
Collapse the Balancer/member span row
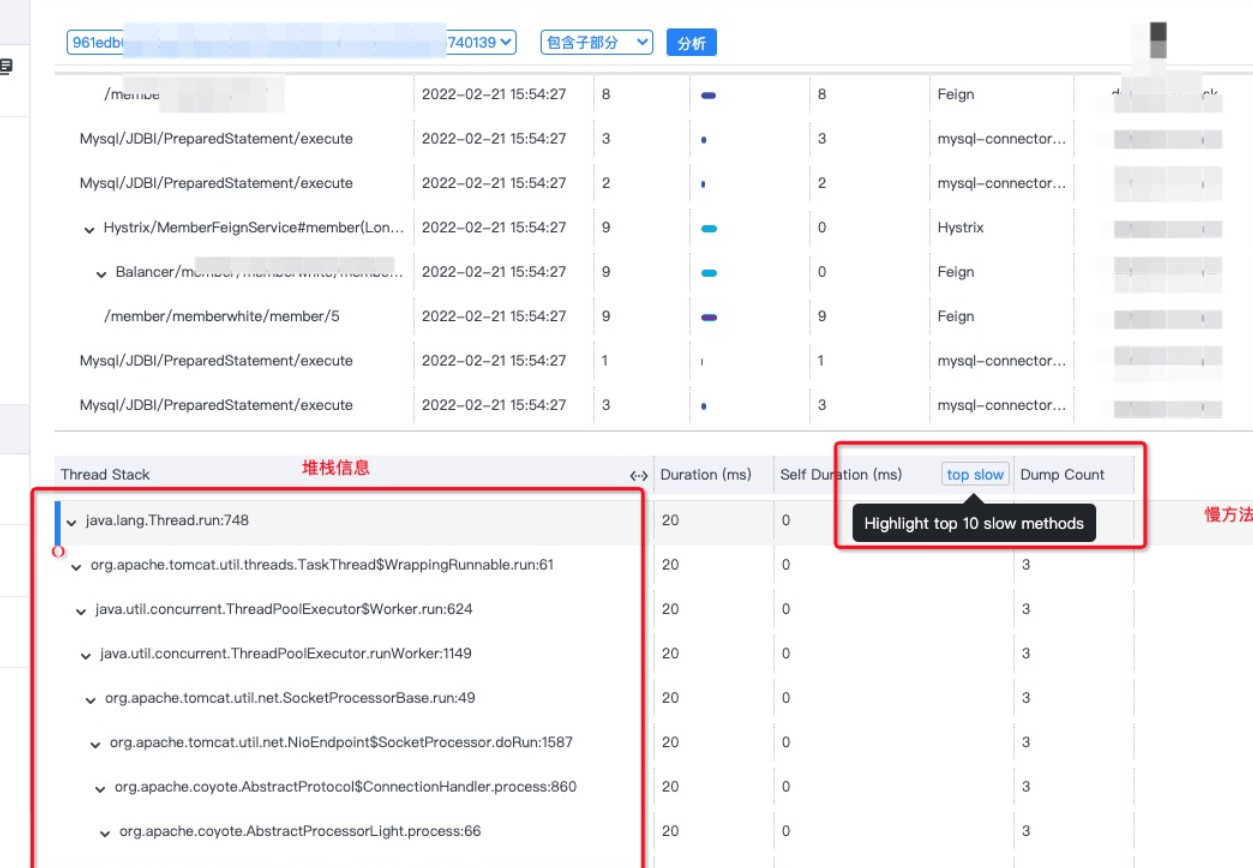(101, 273)
